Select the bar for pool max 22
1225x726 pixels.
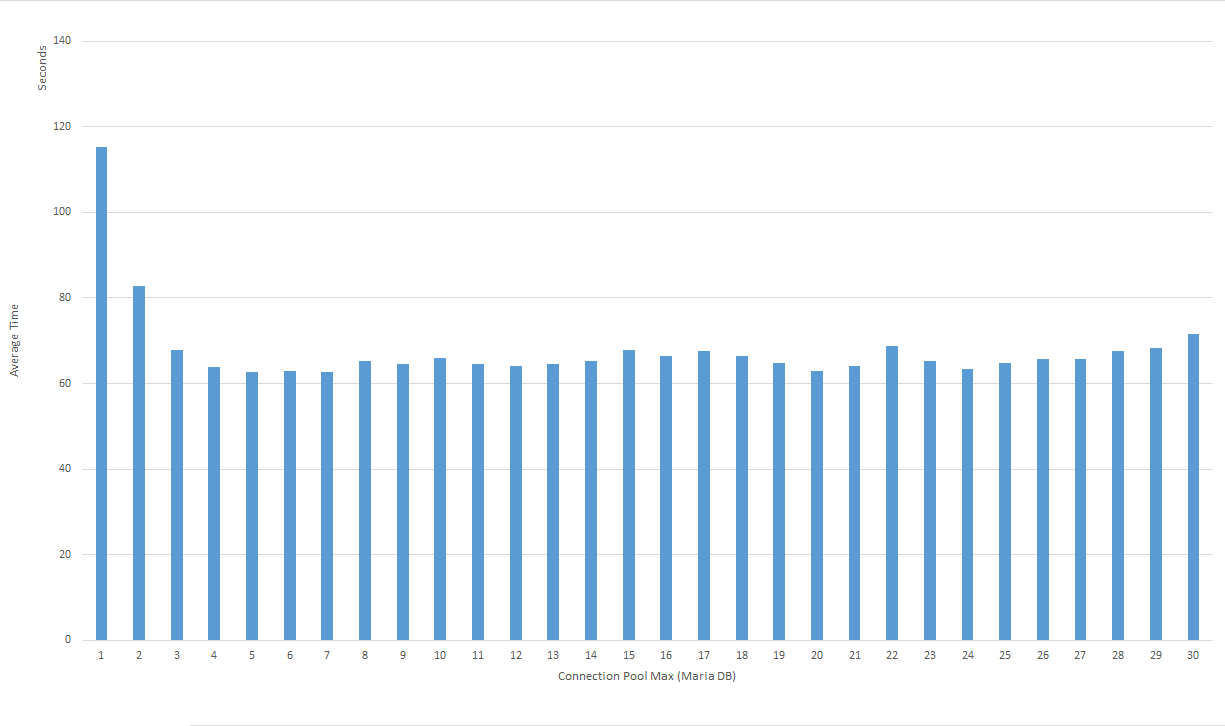[x=892, y=492]
